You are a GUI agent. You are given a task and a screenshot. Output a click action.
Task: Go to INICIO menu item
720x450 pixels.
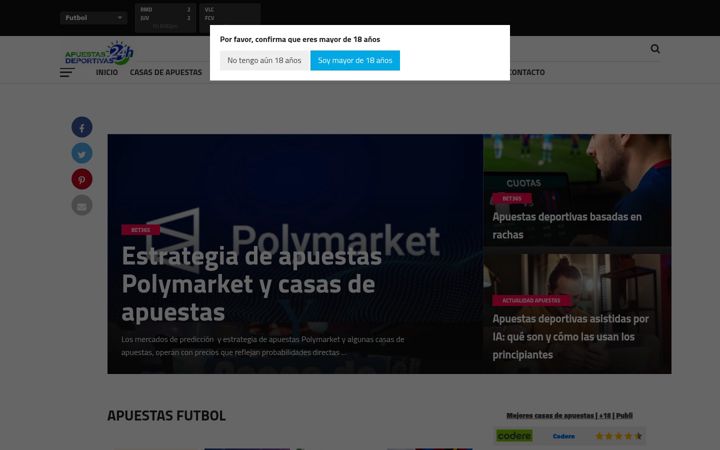tap(107, 73)
